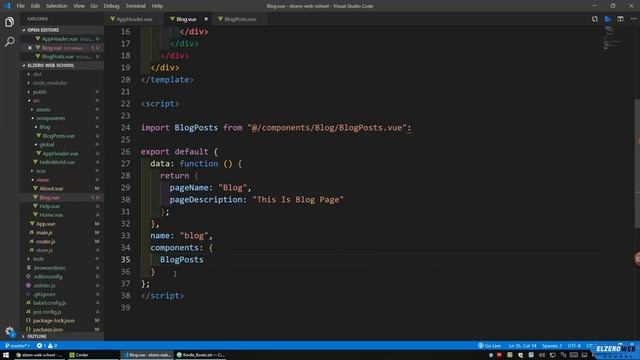Collapse the src folder

pyautogui.click(x=36, y=100)
